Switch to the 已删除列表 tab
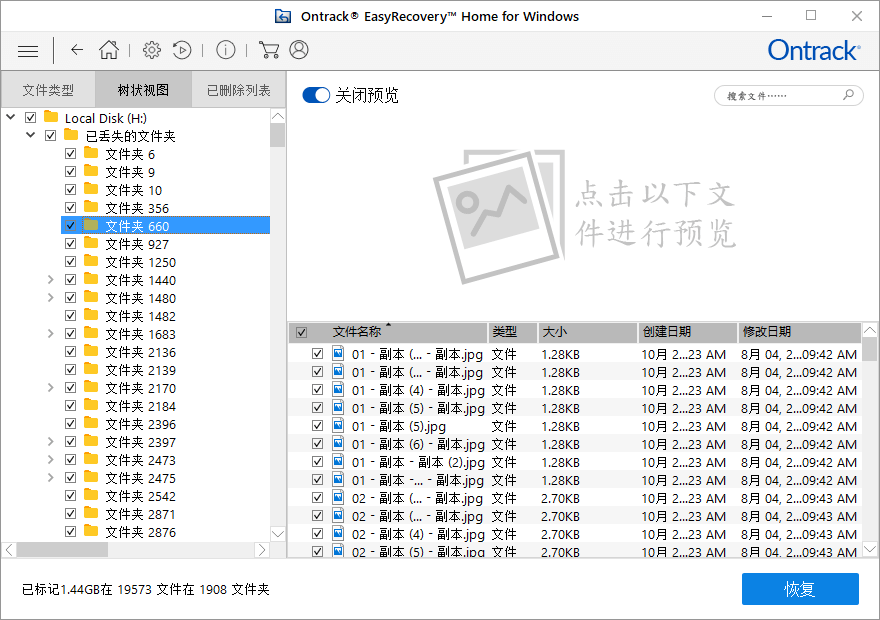The height and width of the screenshot is (620, 880). coord(239,89)
